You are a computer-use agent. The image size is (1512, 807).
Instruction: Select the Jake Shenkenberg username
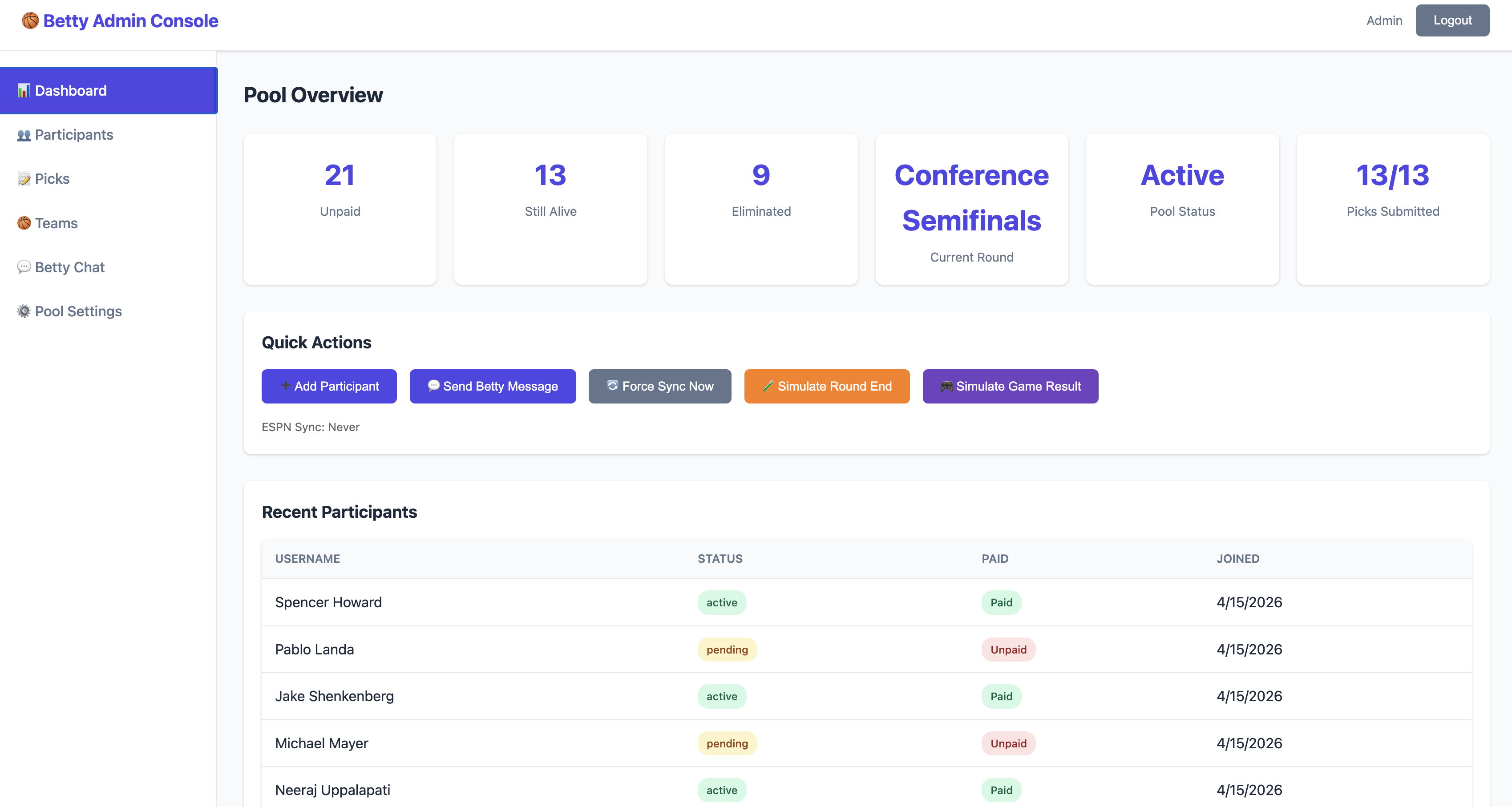pyautogui.click(x=335, y=696)
